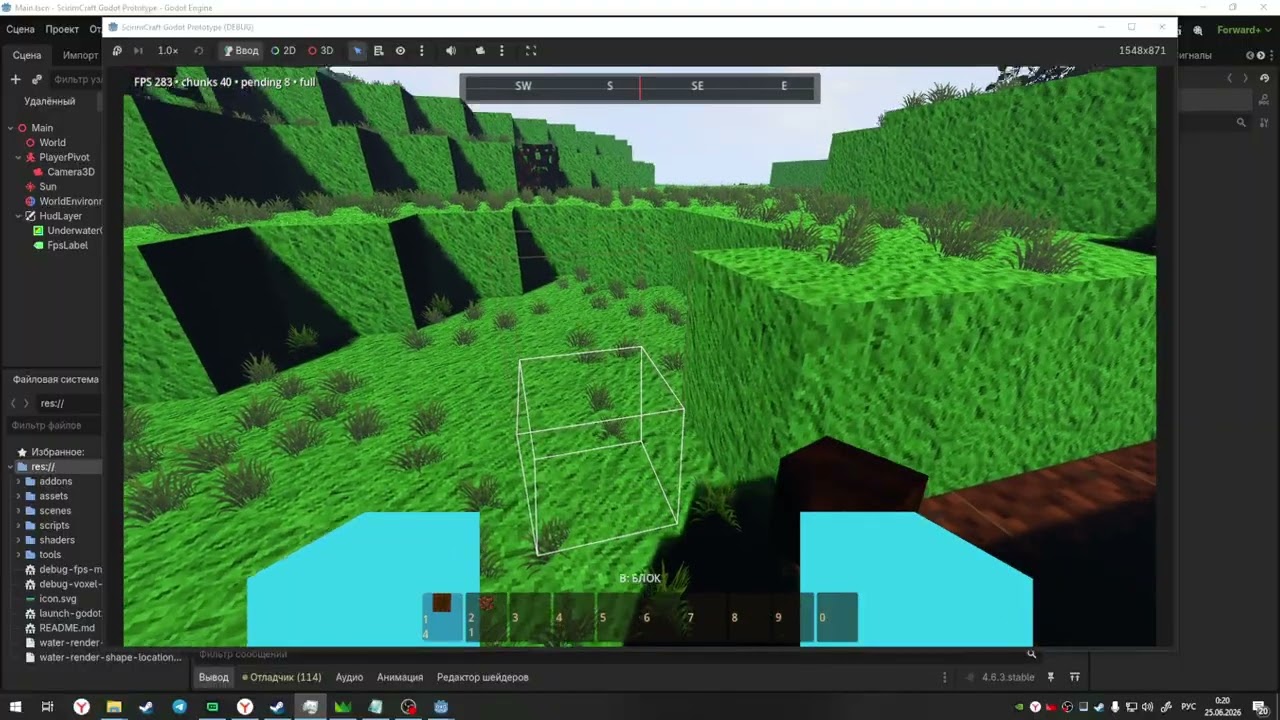Click hotbar slot 3 in the game
Image resolution: width=1280 pixels, height=720 pixels.
(529, 617)
